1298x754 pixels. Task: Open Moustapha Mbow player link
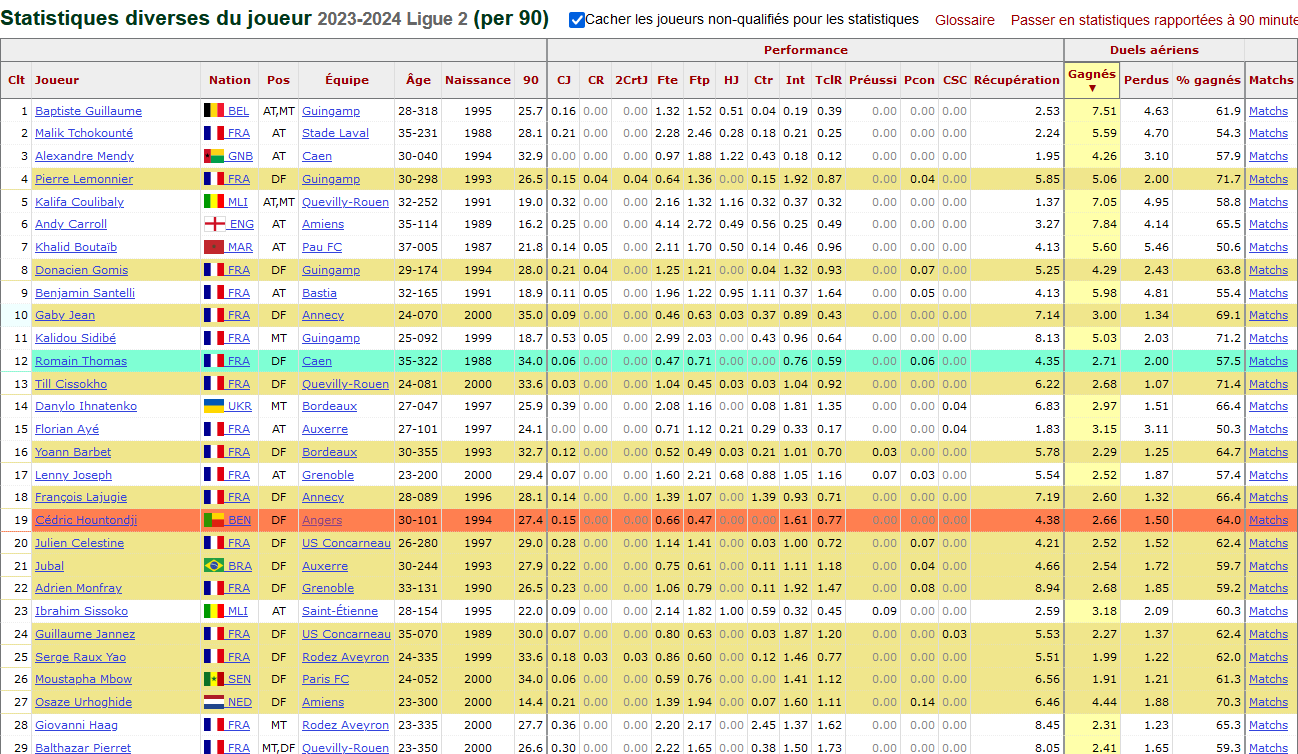(x=83, y=679)
